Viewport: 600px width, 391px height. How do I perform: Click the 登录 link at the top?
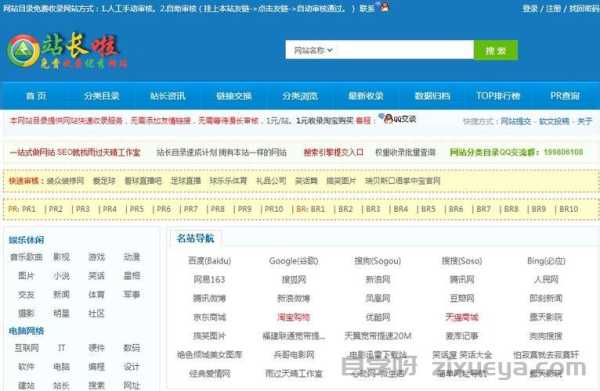(x=530, y=8)
